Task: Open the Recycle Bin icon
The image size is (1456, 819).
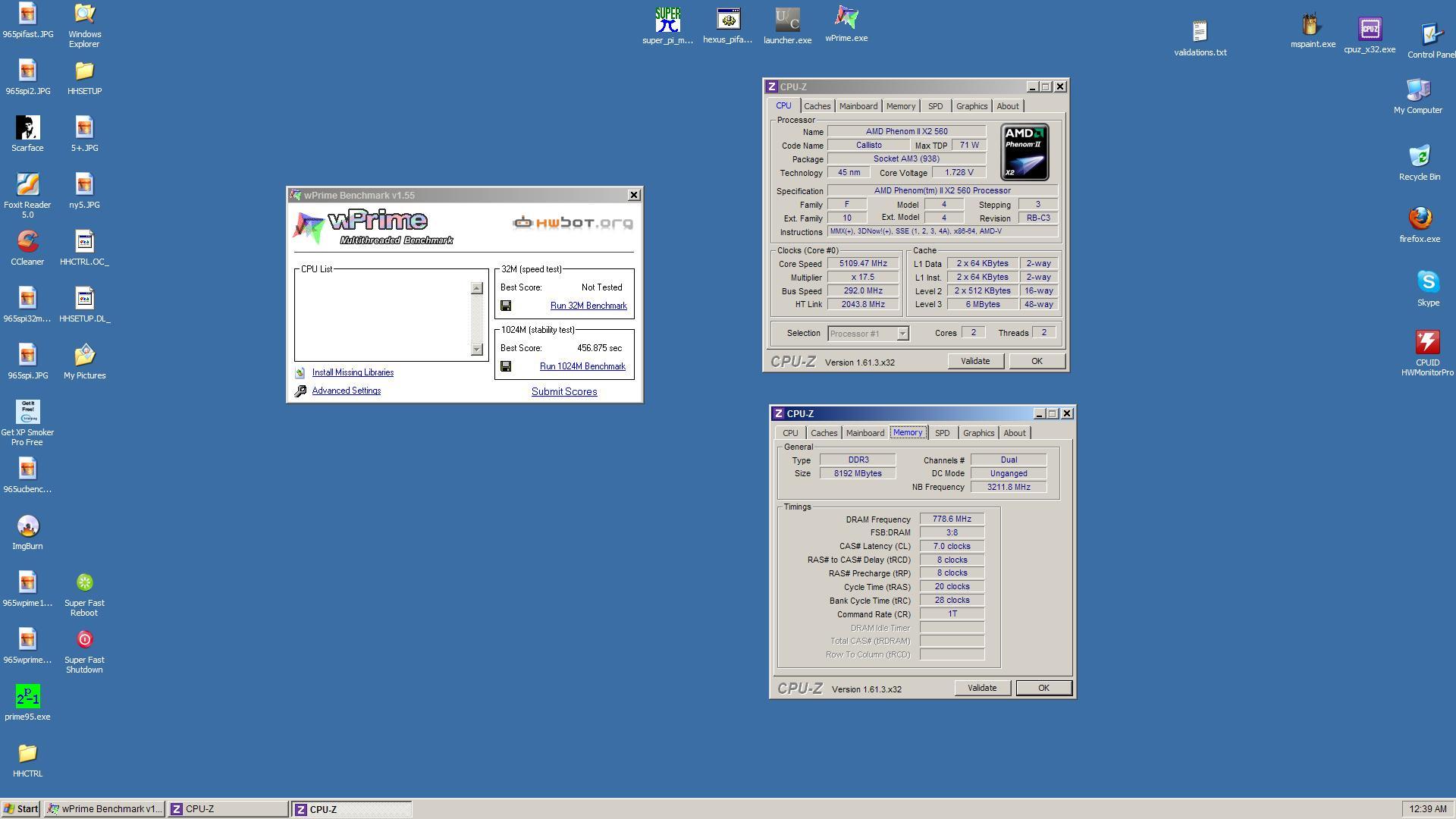Action: pos(1419,162)
